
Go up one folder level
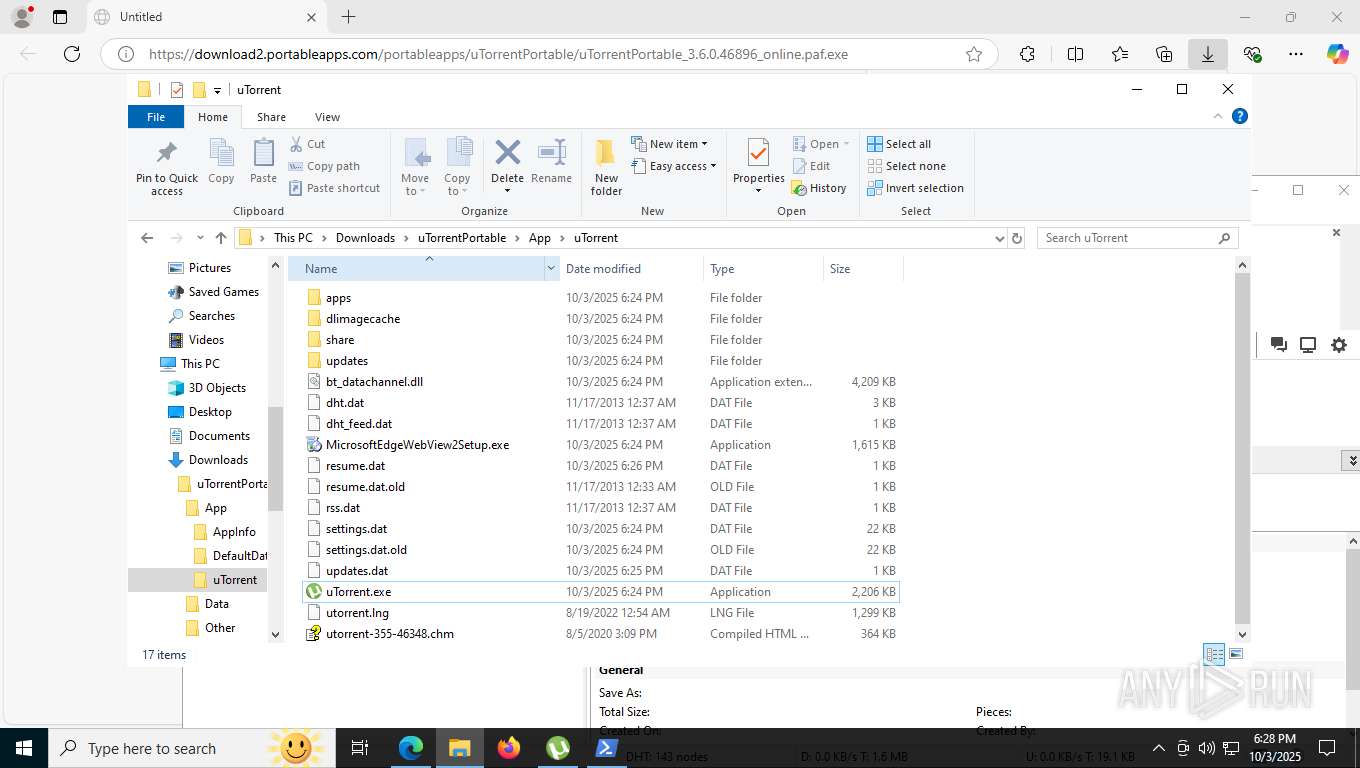[x=221, y=238]
